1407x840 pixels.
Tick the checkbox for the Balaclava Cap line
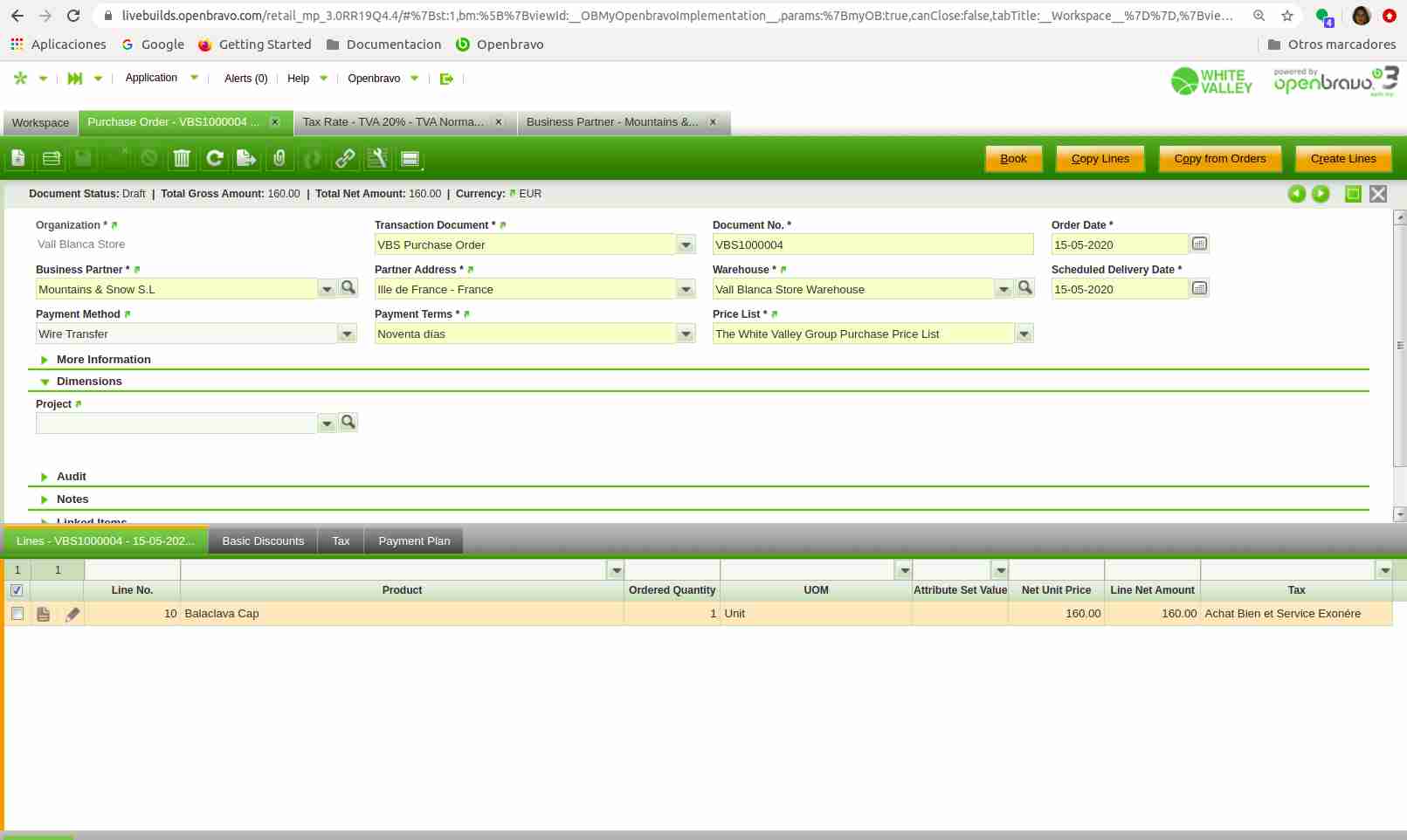pos(17,614)
